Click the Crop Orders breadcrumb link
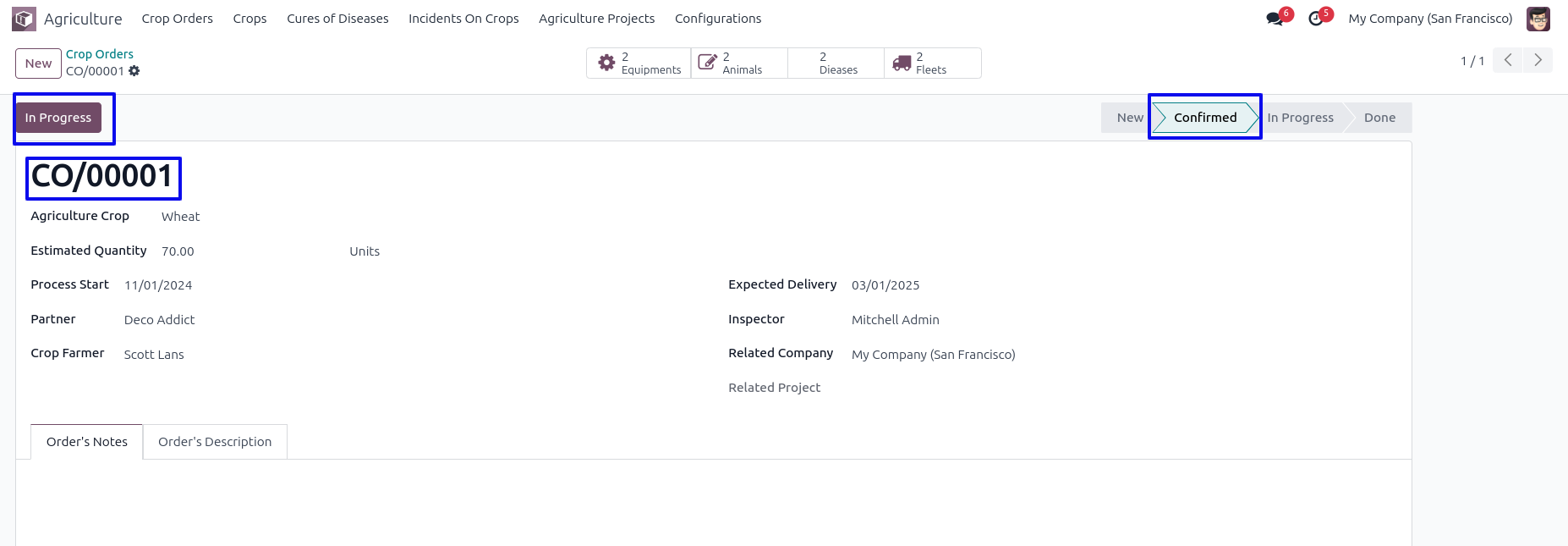Image resolution: width=1568 pixels, height=546 pixels. tap(100, 54)
